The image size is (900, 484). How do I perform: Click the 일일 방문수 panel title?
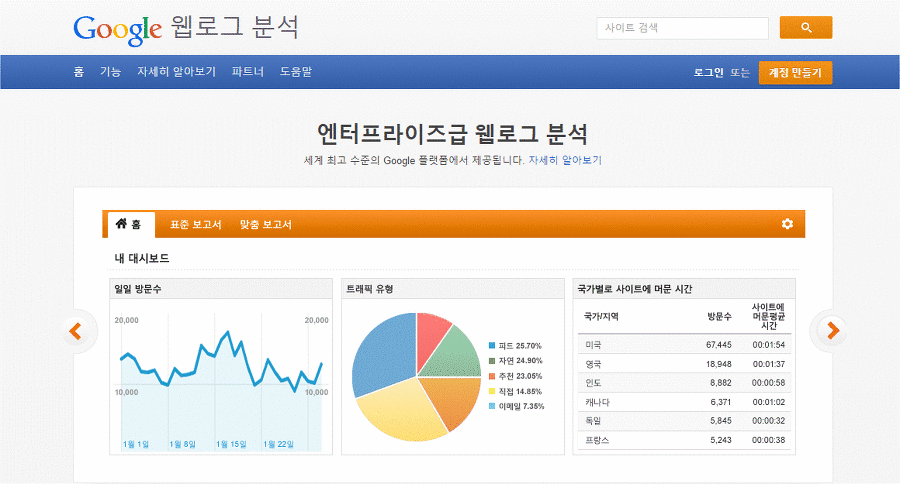138,289
